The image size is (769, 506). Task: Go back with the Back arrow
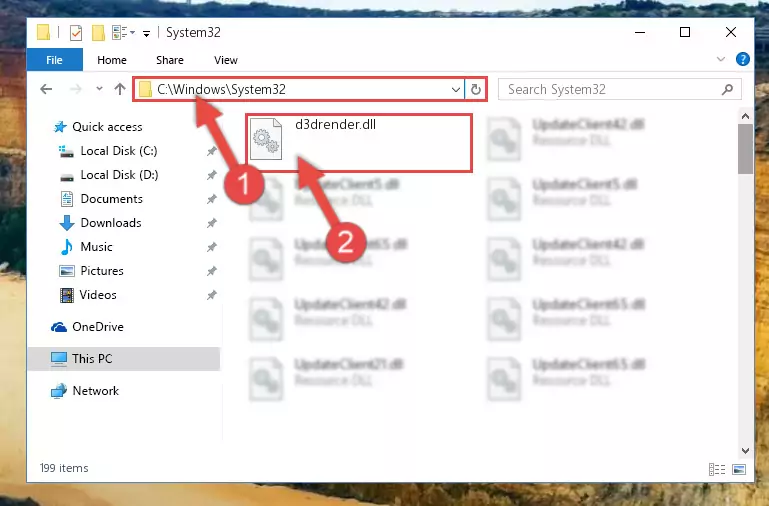point(46,89)
